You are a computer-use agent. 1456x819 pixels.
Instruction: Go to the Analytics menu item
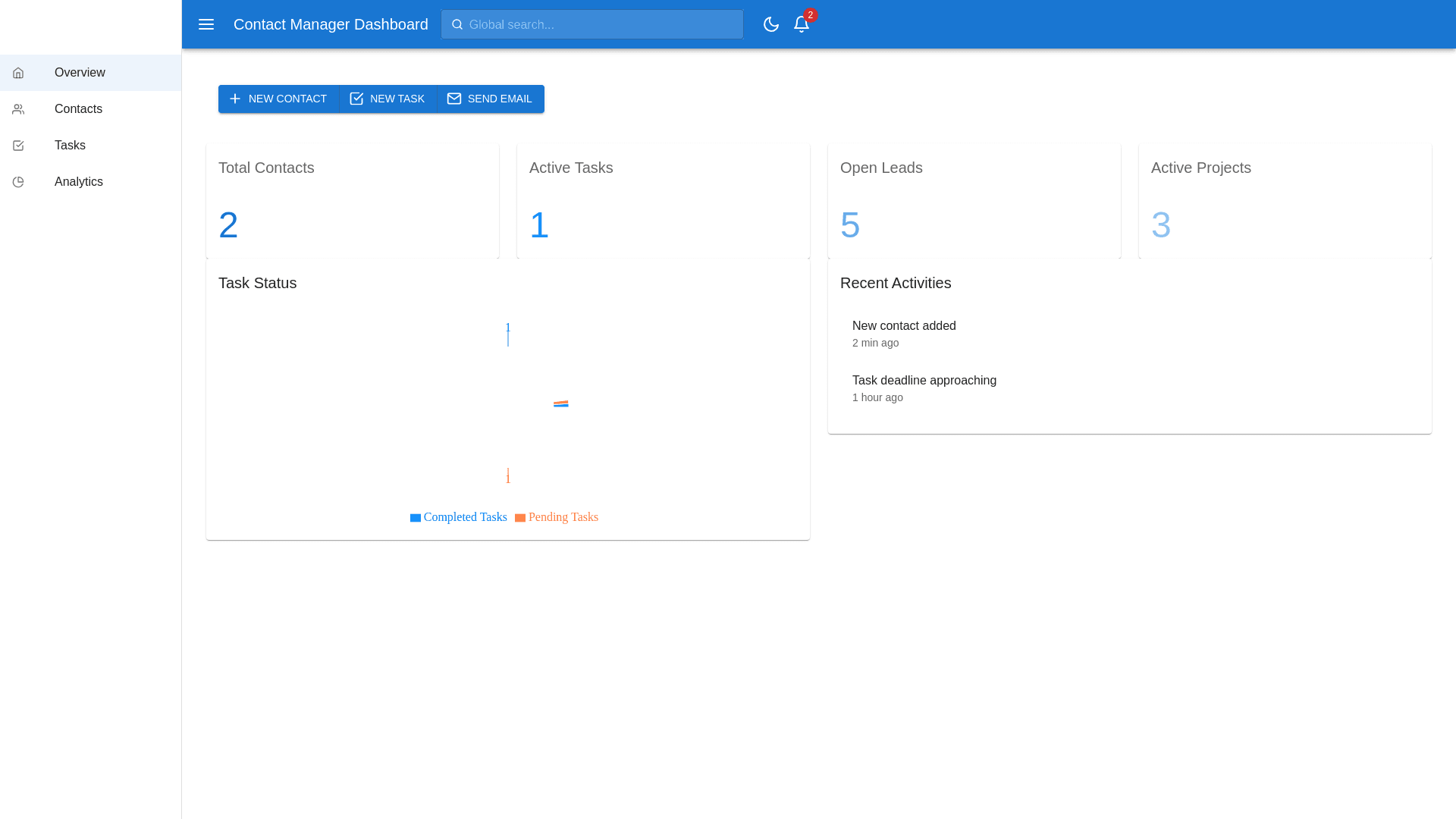pyautogui.click(x=78, y=182)
